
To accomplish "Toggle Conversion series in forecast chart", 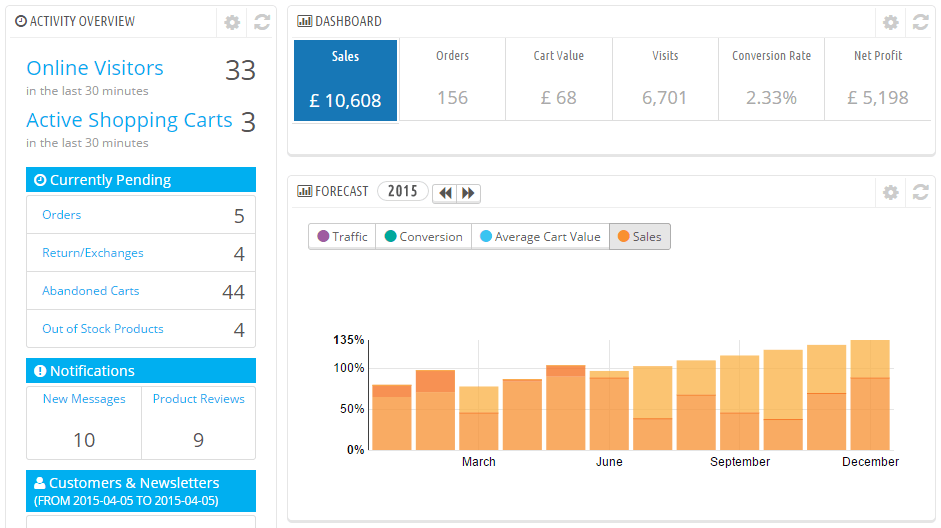I will [x=424, y=236].
